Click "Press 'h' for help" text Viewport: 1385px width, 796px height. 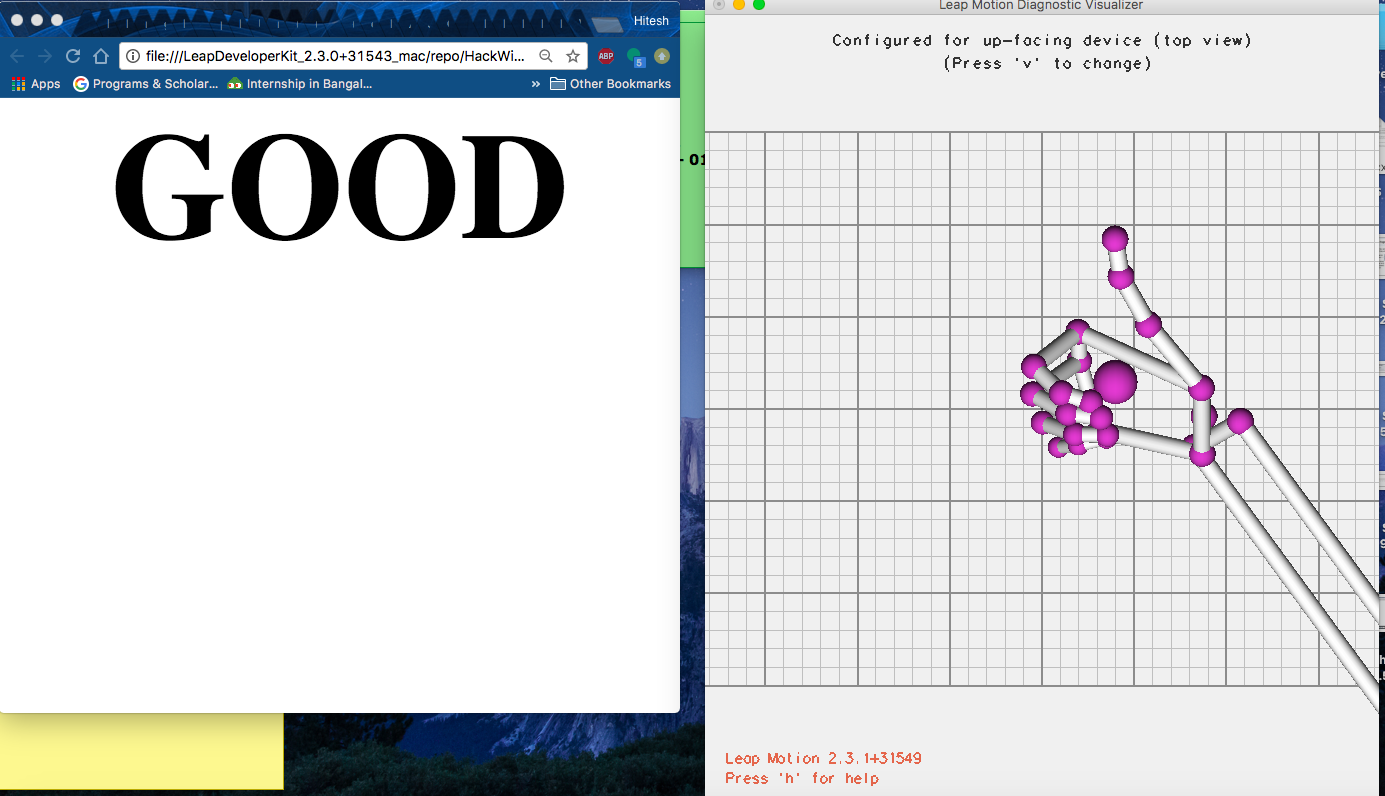click(802, 778)
